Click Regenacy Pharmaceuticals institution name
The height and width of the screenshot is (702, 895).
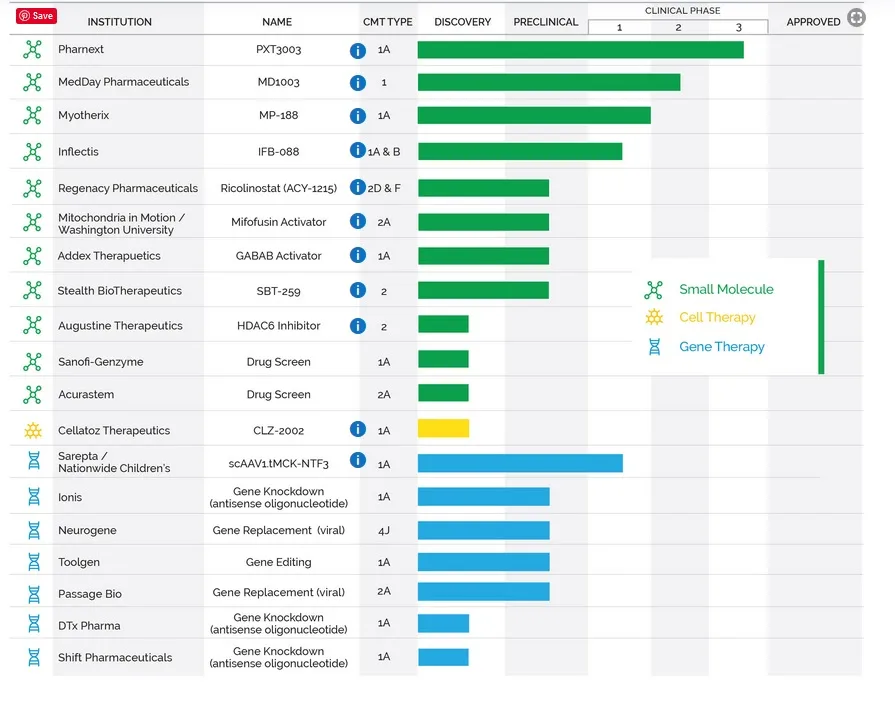pyautogui.click(x=128, y=188)
